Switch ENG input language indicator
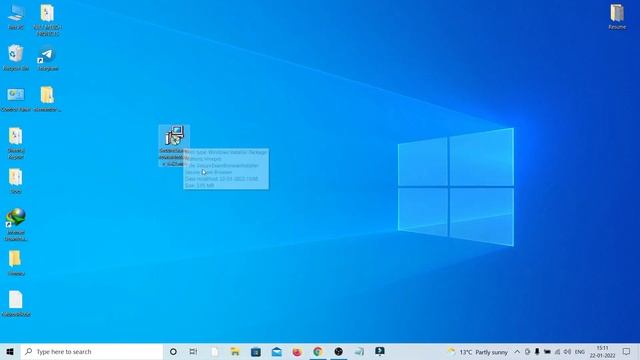640x360 pixels. tap(580, 352)
